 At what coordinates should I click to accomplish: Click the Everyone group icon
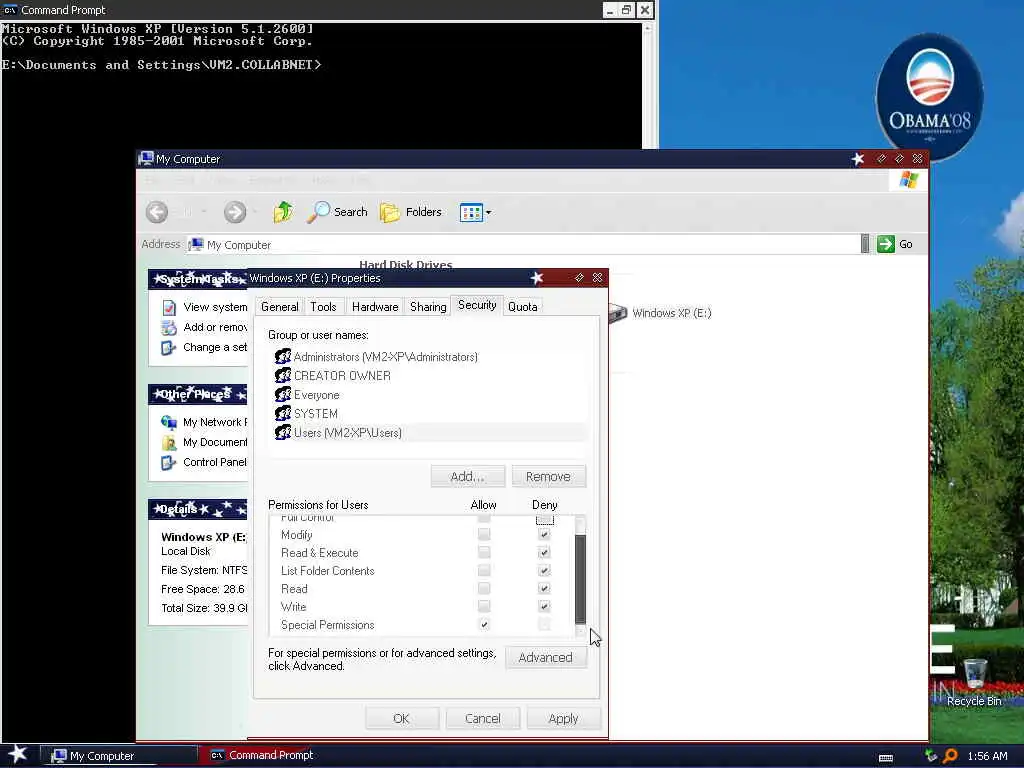point(283,394)
